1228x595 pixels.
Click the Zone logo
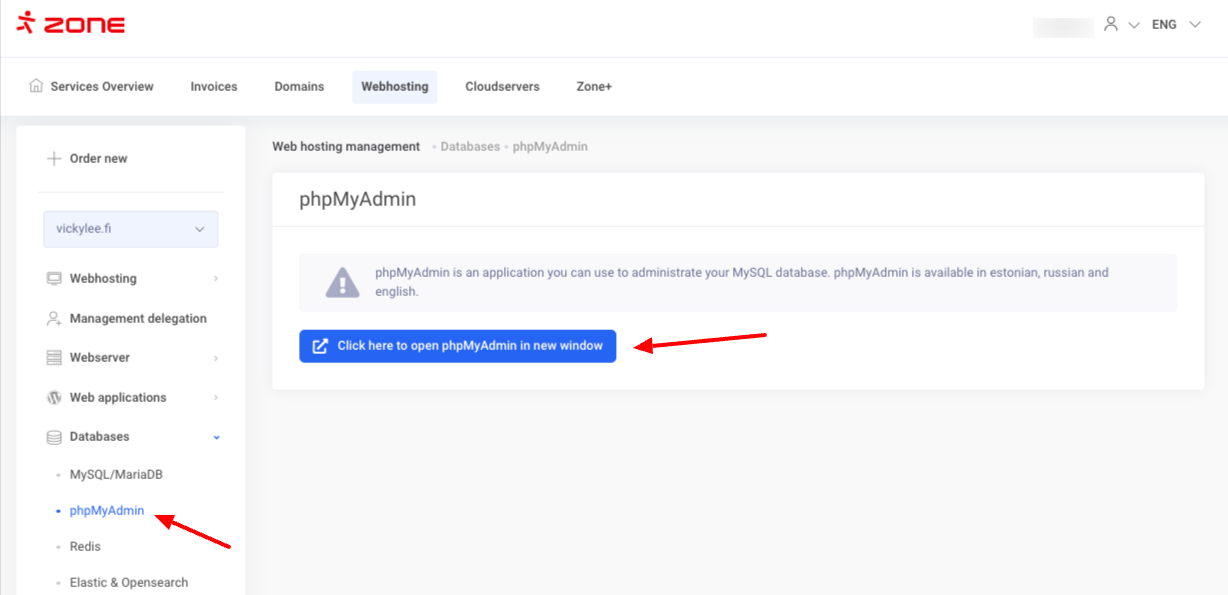pyautogui.click(x=70, y=23)
